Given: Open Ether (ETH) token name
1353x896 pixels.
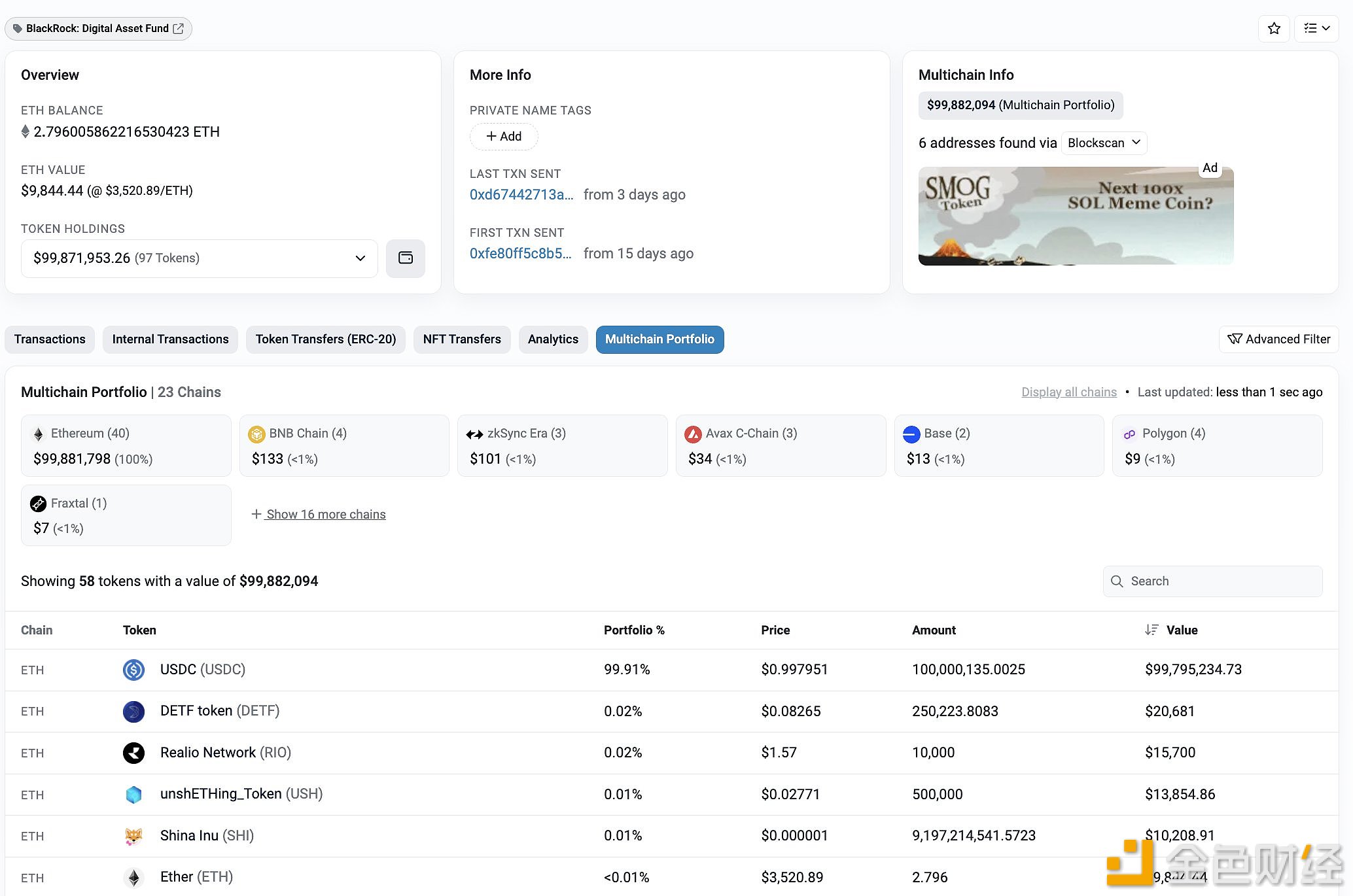Looking at the screenshot, I should (196, 877).
